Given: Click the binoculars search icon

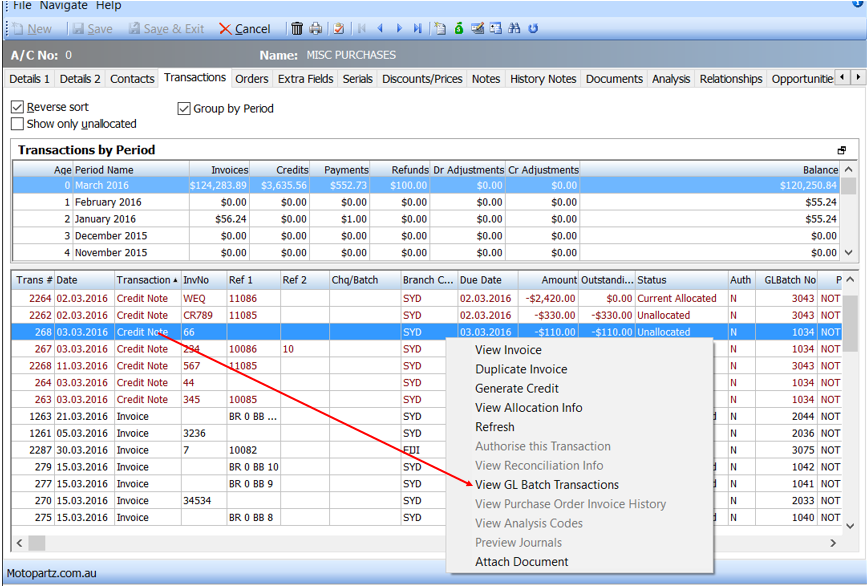Looking at the screenshot, I should click(514, 28).
